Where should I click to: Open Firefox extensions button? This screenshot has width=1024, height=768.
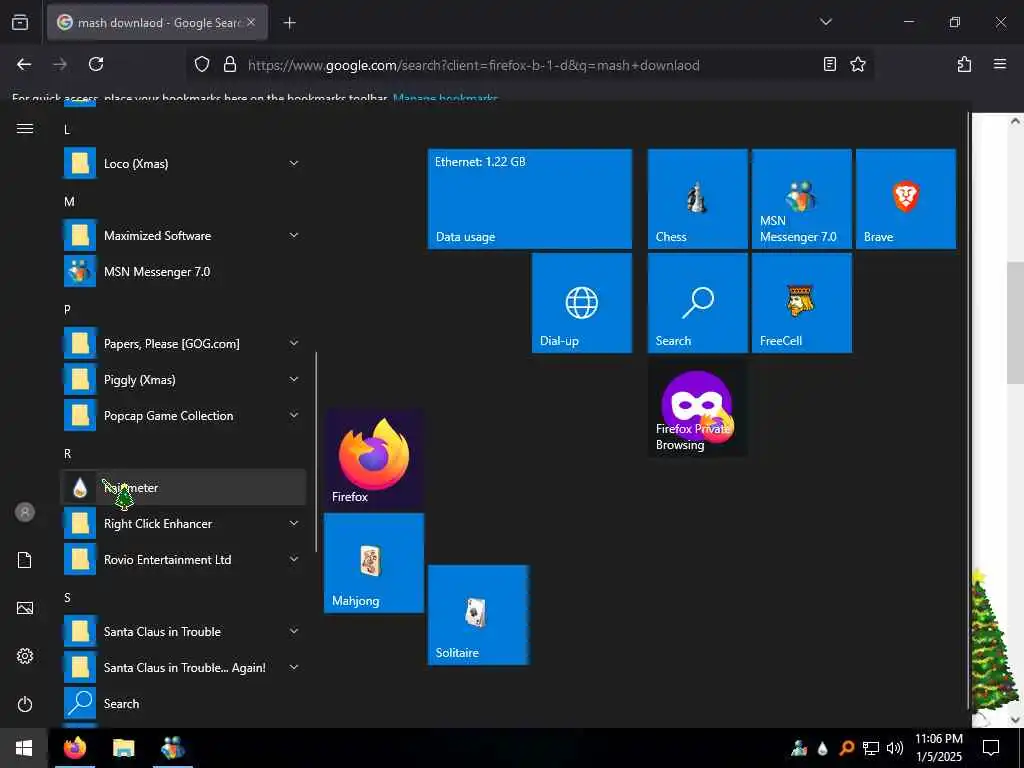point(964,64)
